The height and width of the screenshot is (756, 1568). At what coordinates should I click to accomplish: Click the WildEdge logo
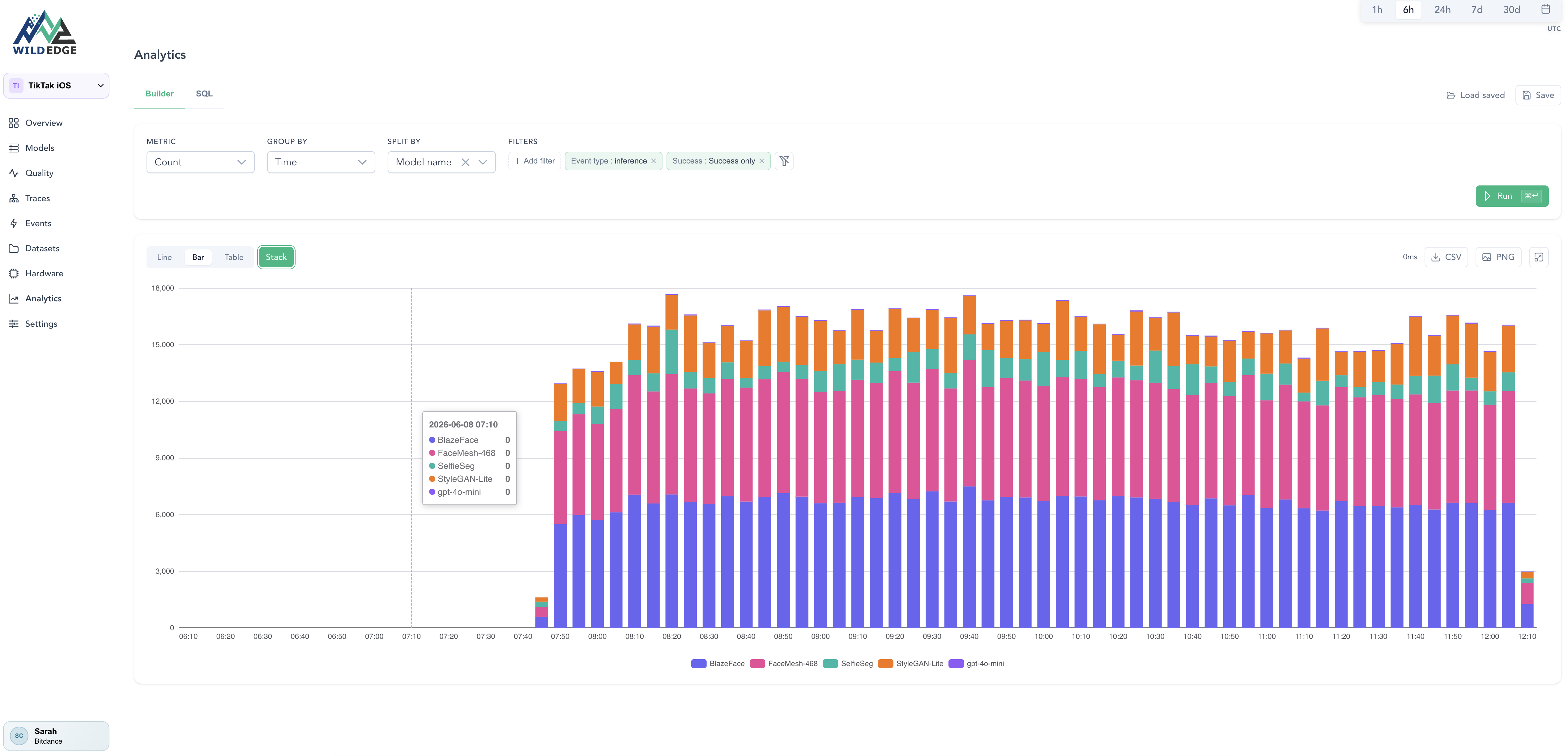pyautogui.click(x=45, y=33)
